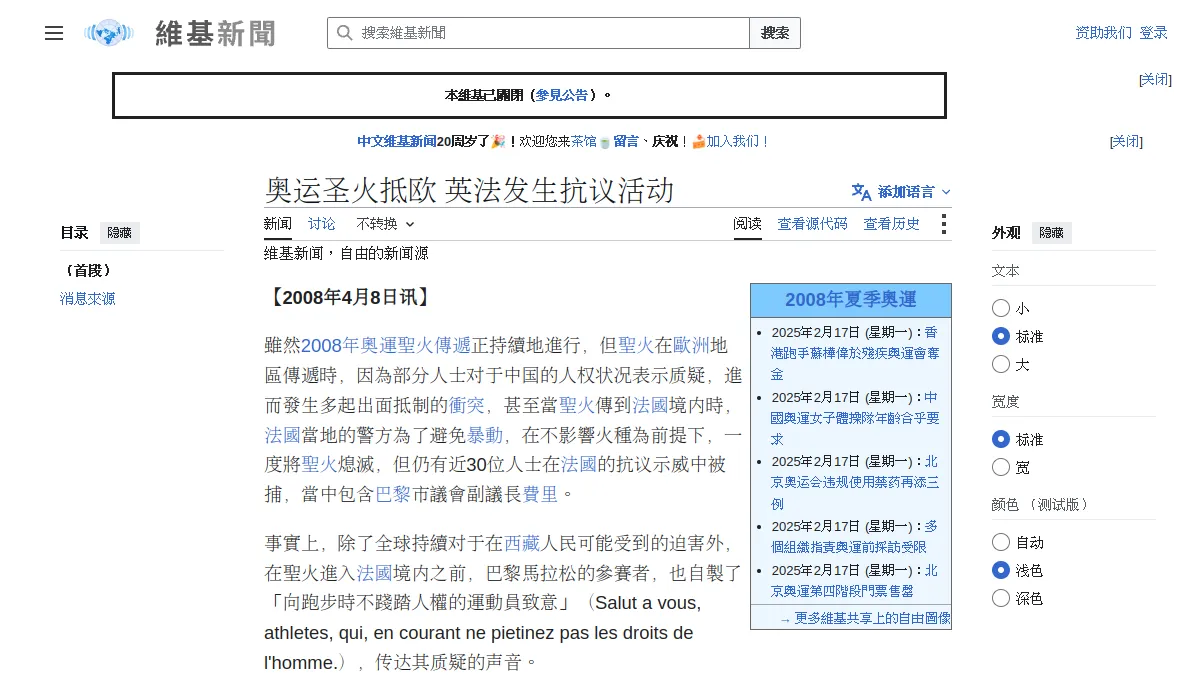Open news item 香港跑手蘇樺偉於殘疾奧運會奪金
The image size is (1200, 675).
(855, 353)
